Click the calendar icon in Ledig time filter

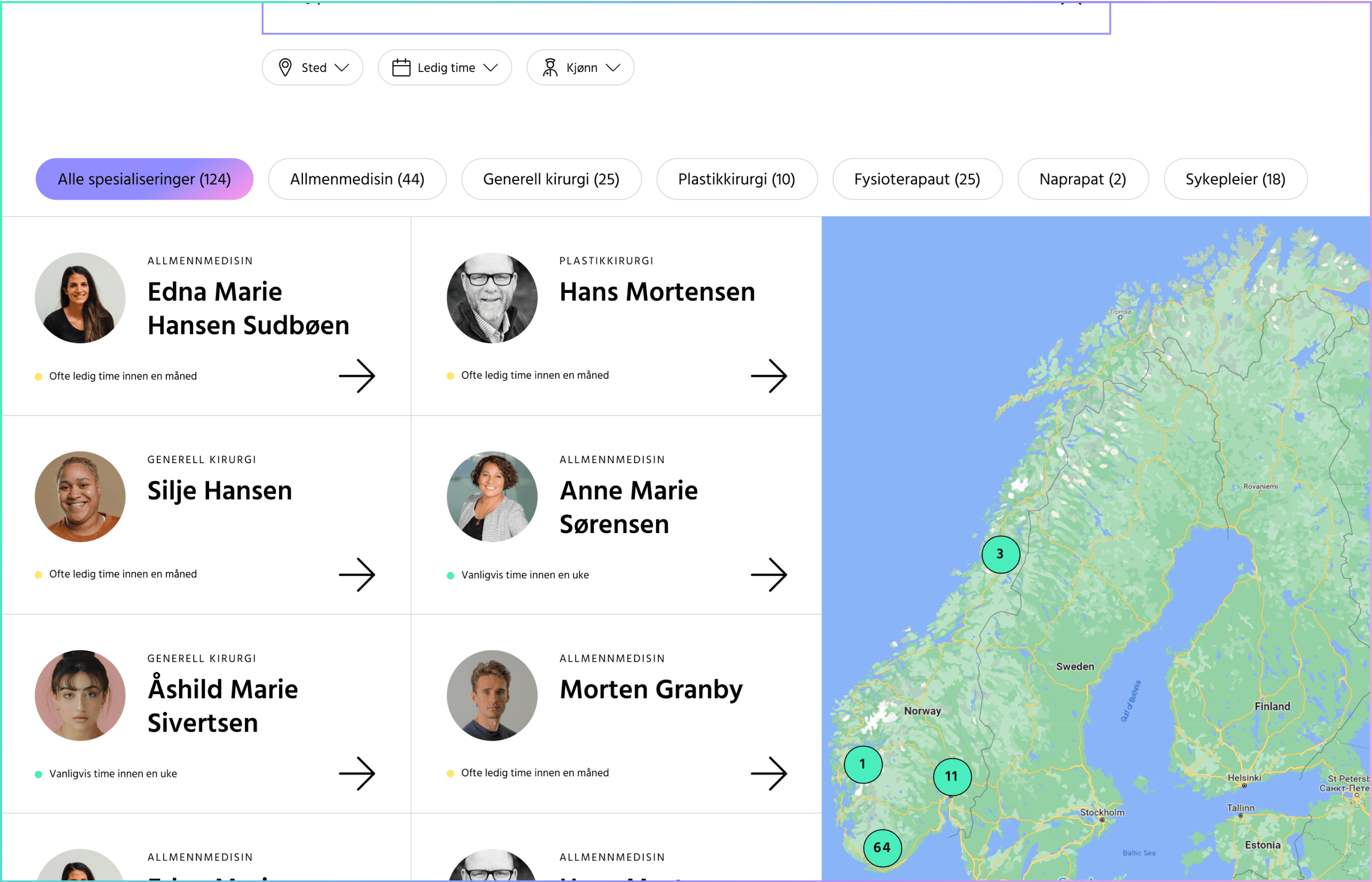(401, 67)
